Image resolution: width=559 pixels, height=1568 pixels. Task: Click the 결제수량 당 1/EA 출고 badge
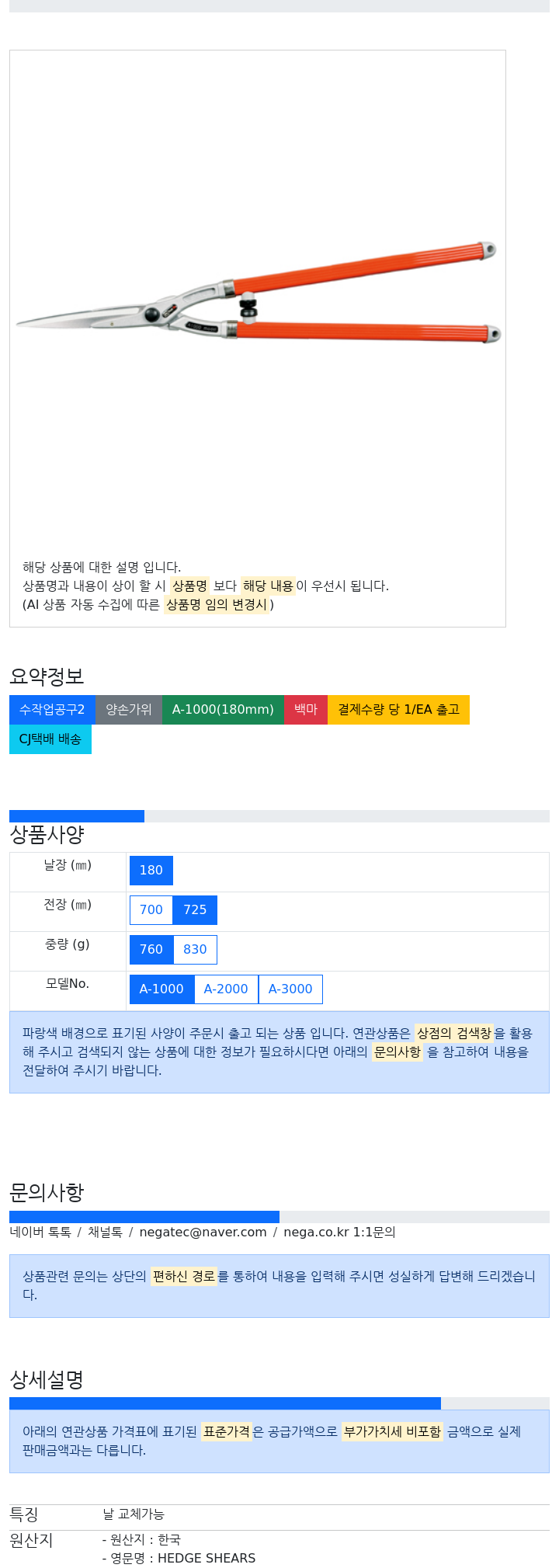point(398,710)
